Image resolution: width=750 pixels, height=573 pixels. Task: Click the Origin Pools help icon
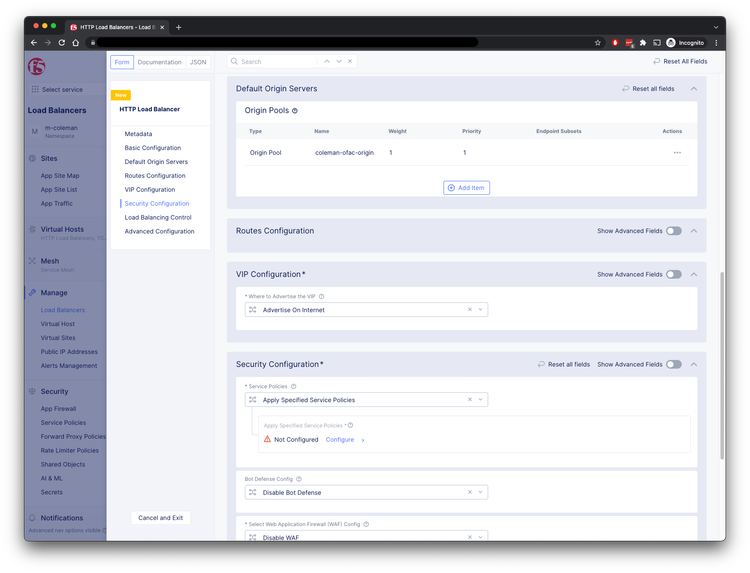(x=295, y=111)
